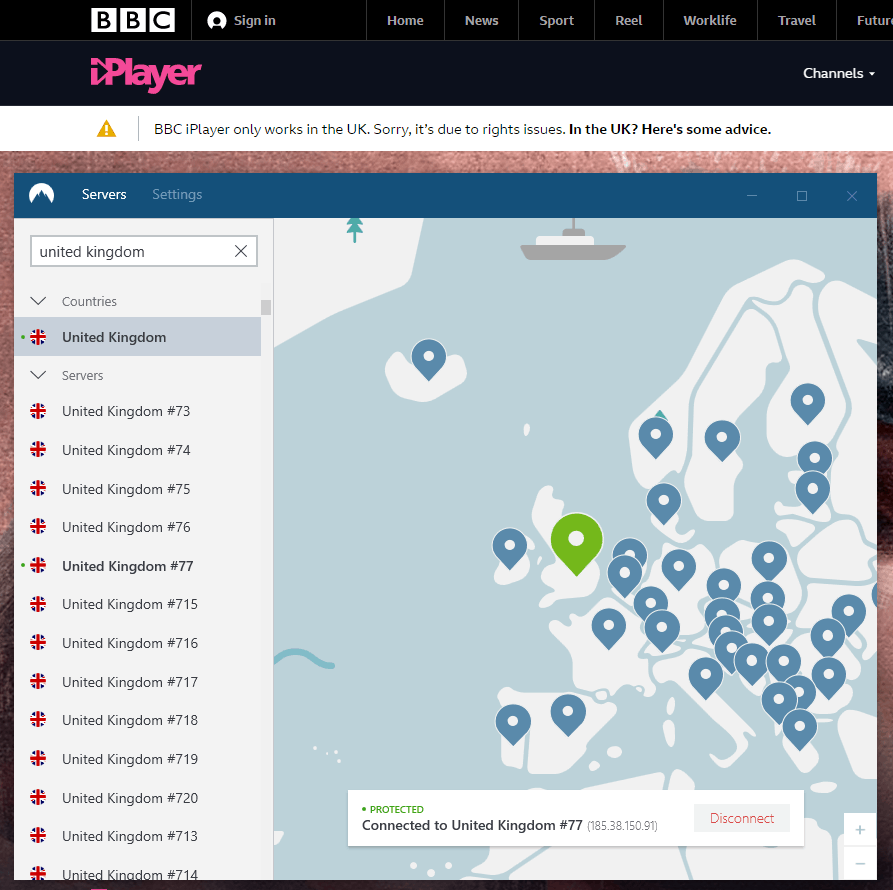
Task: Click the server list scrollbar thumb
Action: point(266,307)
